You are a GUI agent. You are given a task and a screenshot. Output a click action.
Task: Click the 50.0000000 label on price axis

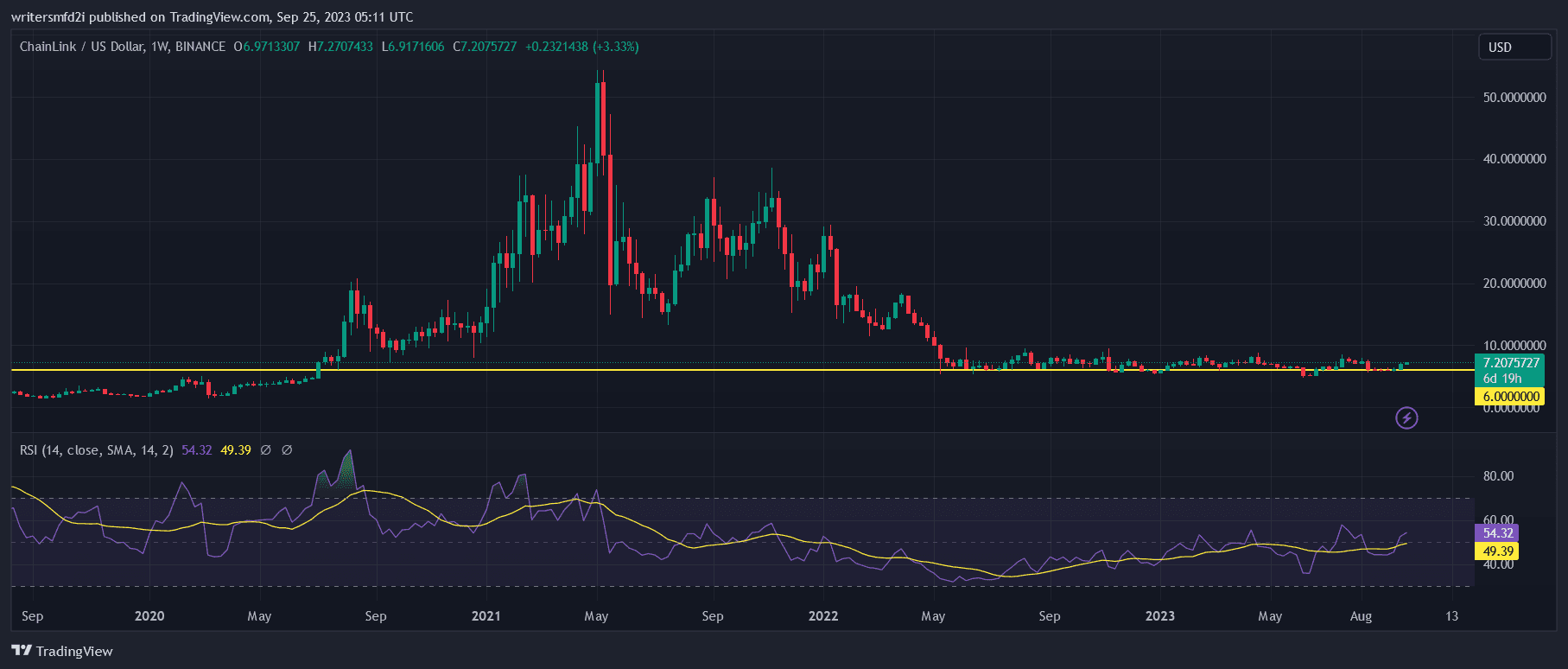1514,98
